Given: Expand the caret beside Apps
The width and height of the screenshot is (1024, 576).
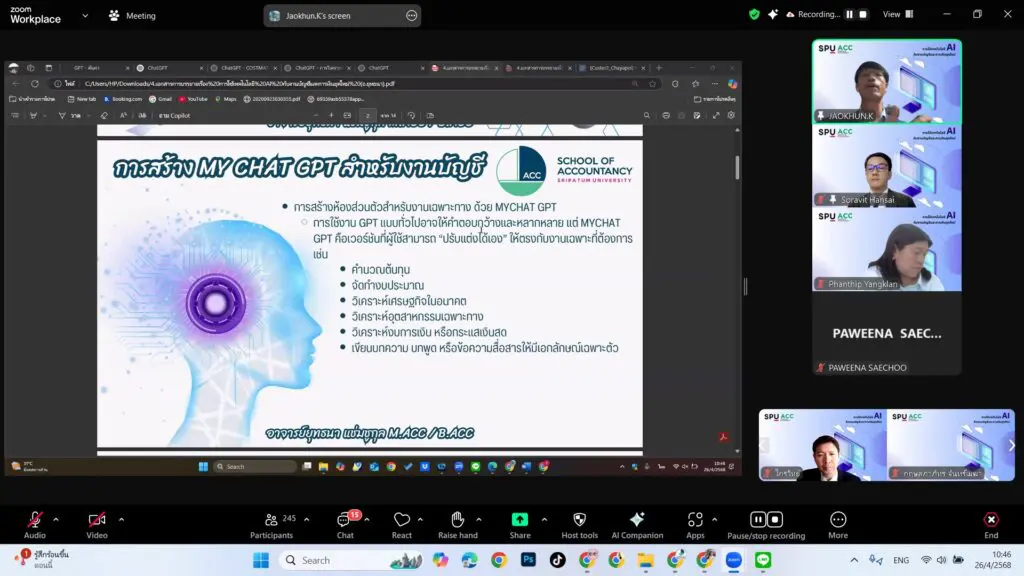Looking at the screenshot, I should 714,520.
